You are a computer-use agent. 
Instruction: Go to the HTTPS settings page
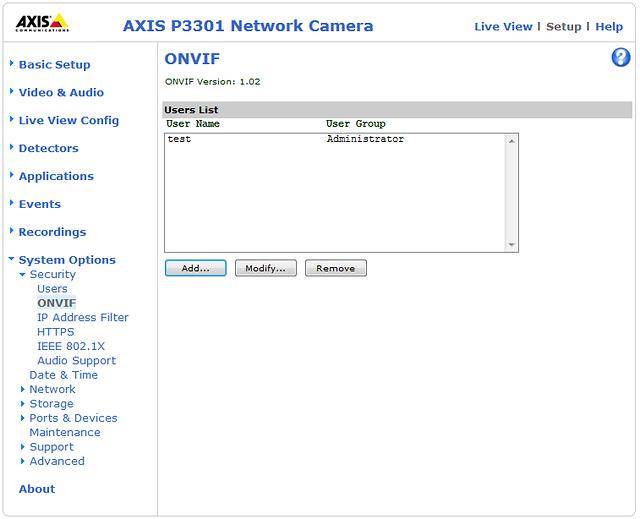[55, 332]
